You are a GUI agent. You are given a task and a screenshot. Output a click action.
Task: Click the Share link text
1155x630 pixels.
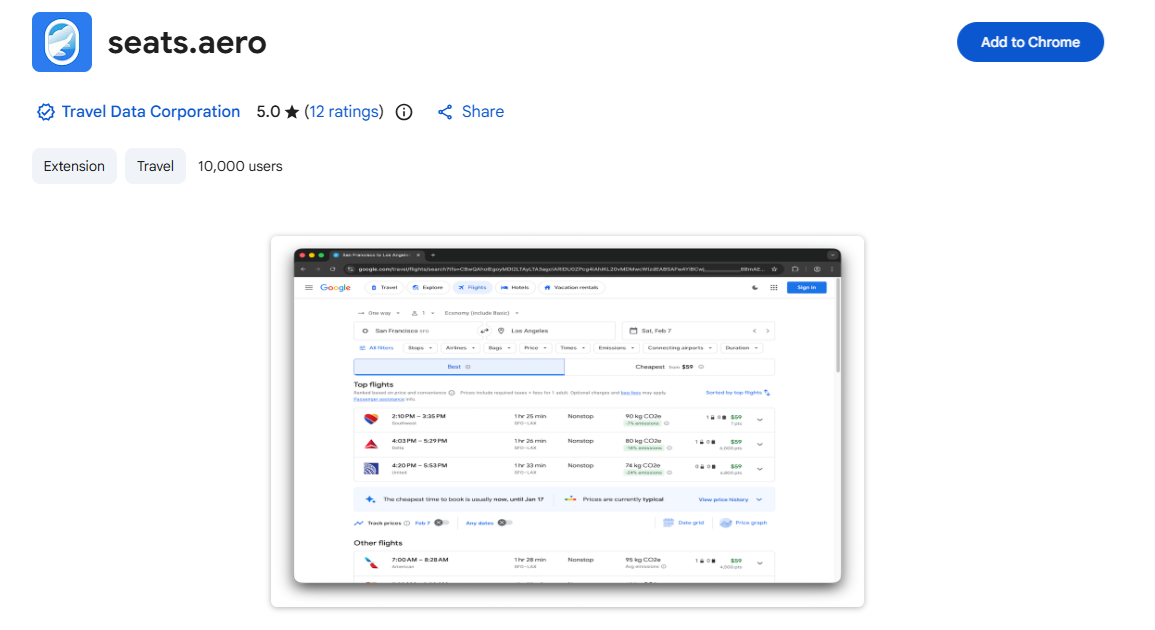(482, 111)
